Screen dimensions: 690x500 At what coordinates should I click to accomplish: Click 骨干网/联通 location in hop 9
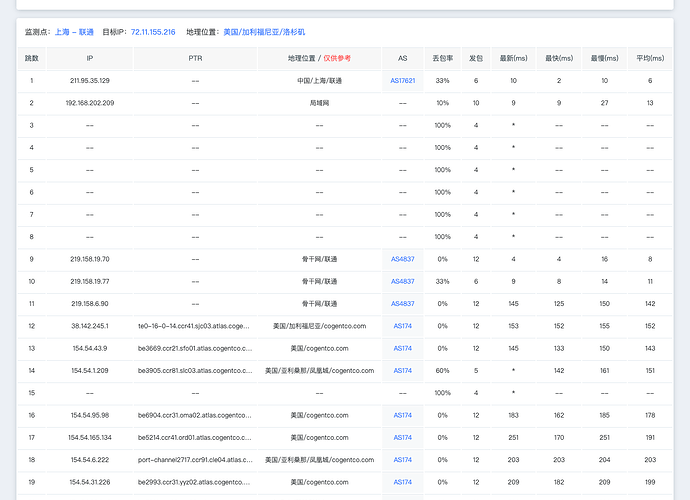(x=319, y=259)
